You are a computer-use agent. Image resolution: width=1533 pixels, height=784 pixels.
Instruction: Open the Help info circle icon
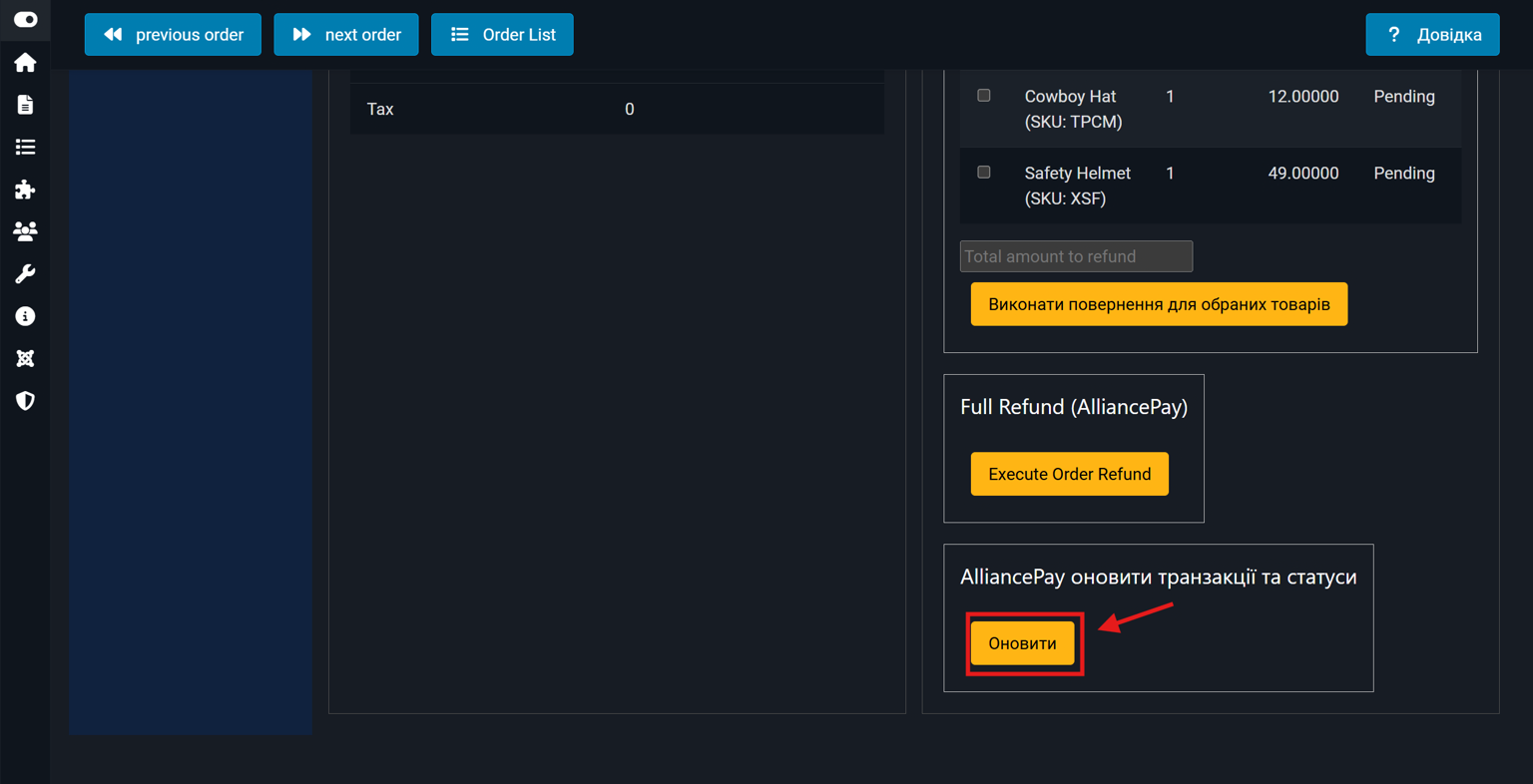[x=25, y=316]
